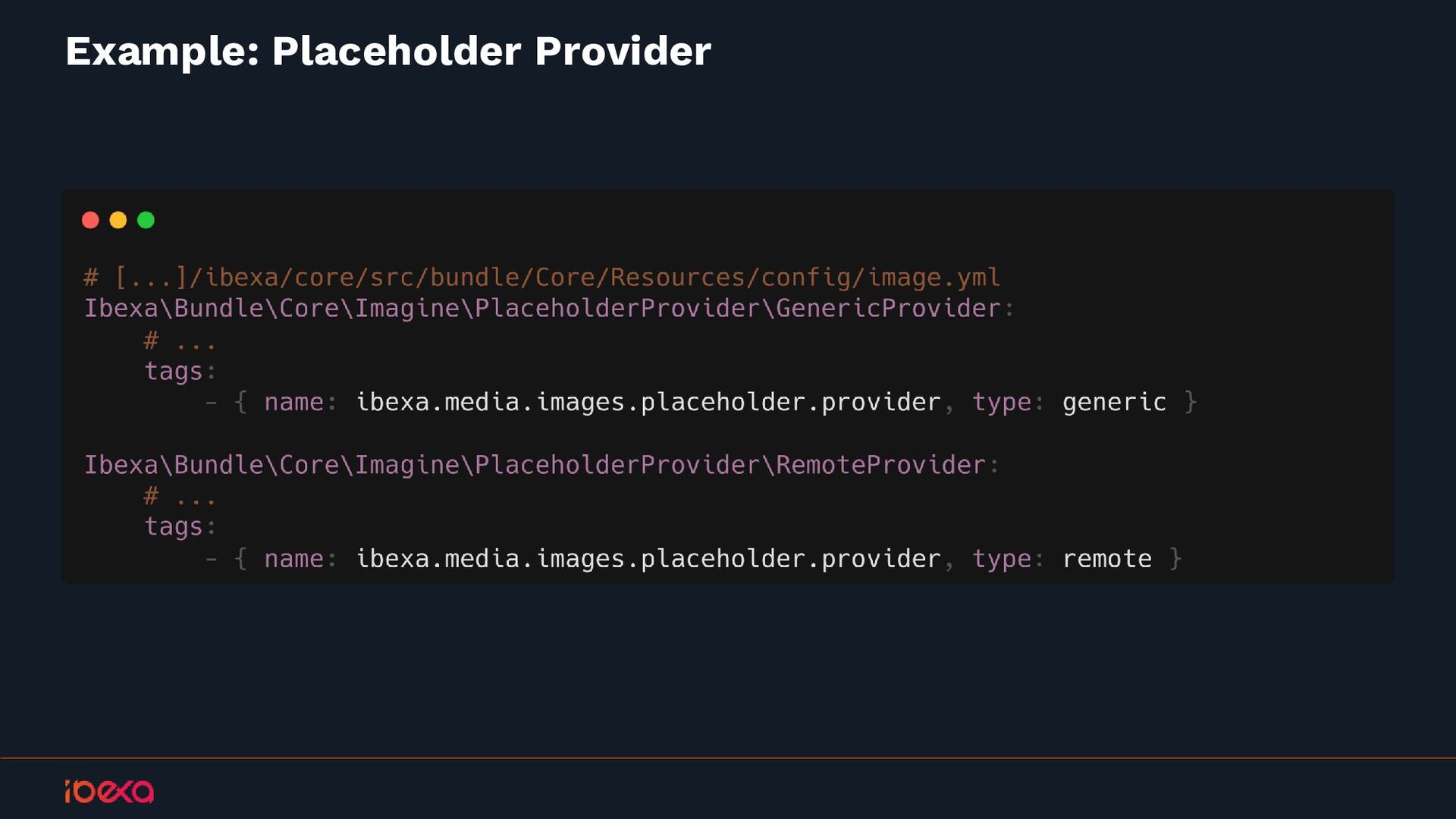The image size is (1456, 819).
Task: Click the 'name:' key in the remote tag
Action: pyautogui.click(x=300, y=559)
